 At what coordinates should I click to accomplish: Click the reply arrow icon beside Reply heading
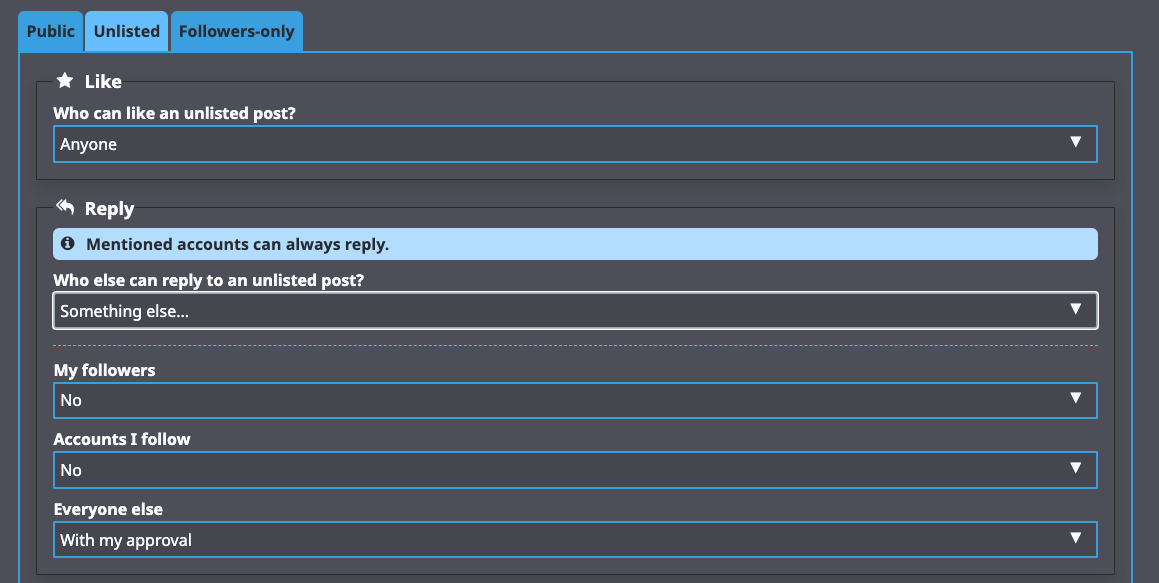click(65, 207)
